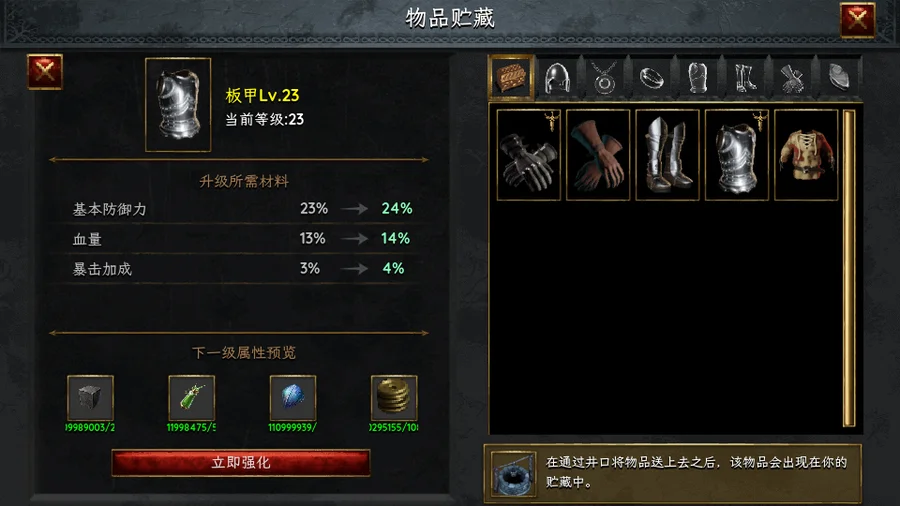Image resolution: width=900 pixels, height=506 pixels.
Task: Pick the brown leather gloves item
Action: click(x=598, y=155)
